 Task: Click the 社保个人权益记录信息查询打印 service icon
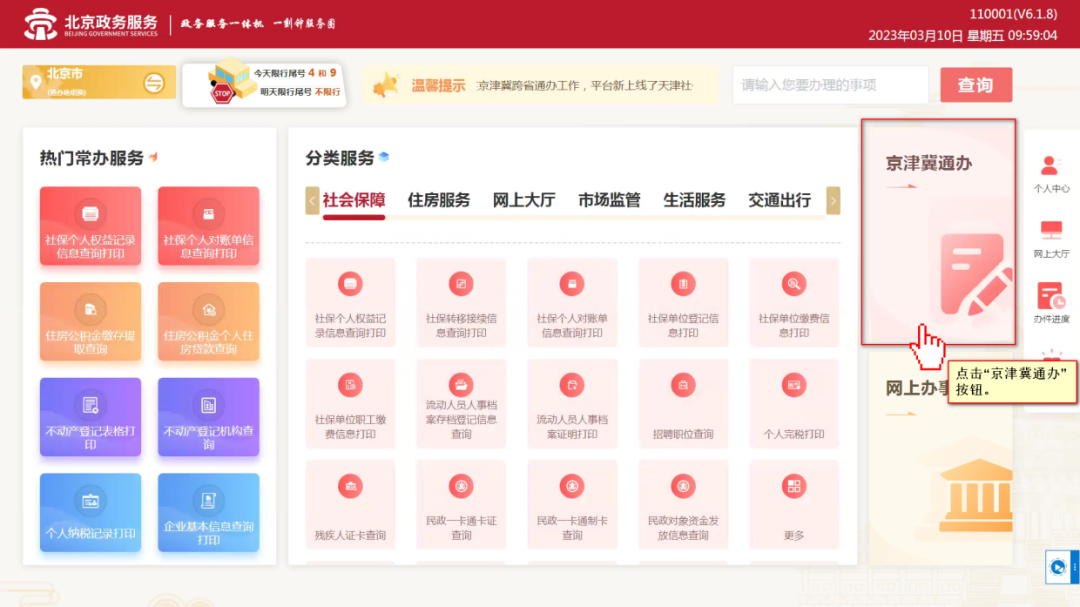point(350,285)
